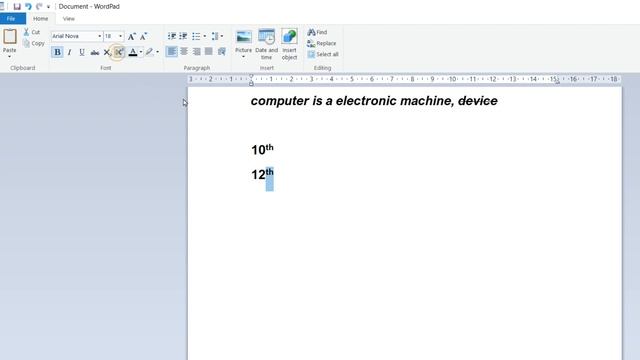Undo the last action

click(x=28, y=7)
